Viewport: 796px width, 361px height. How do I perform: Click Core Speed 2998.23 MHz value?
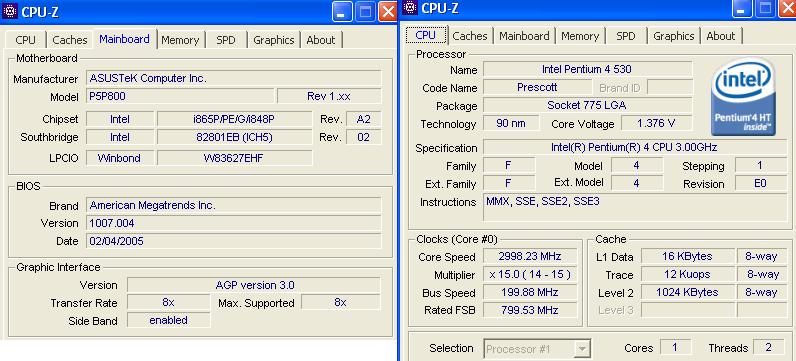click(x=530, y=256)
